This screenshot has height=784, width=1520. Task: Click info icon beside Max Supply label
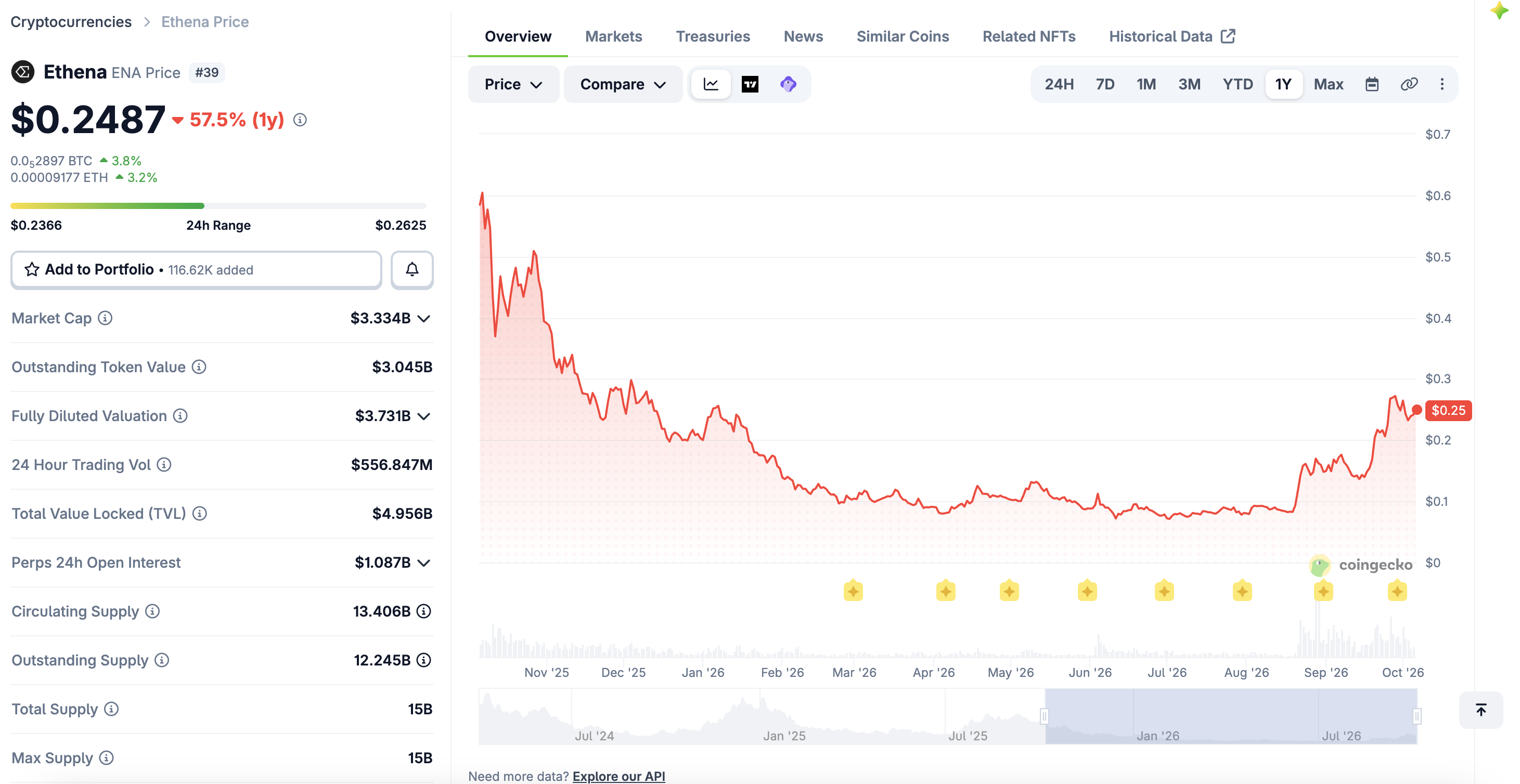click(106, 758)
